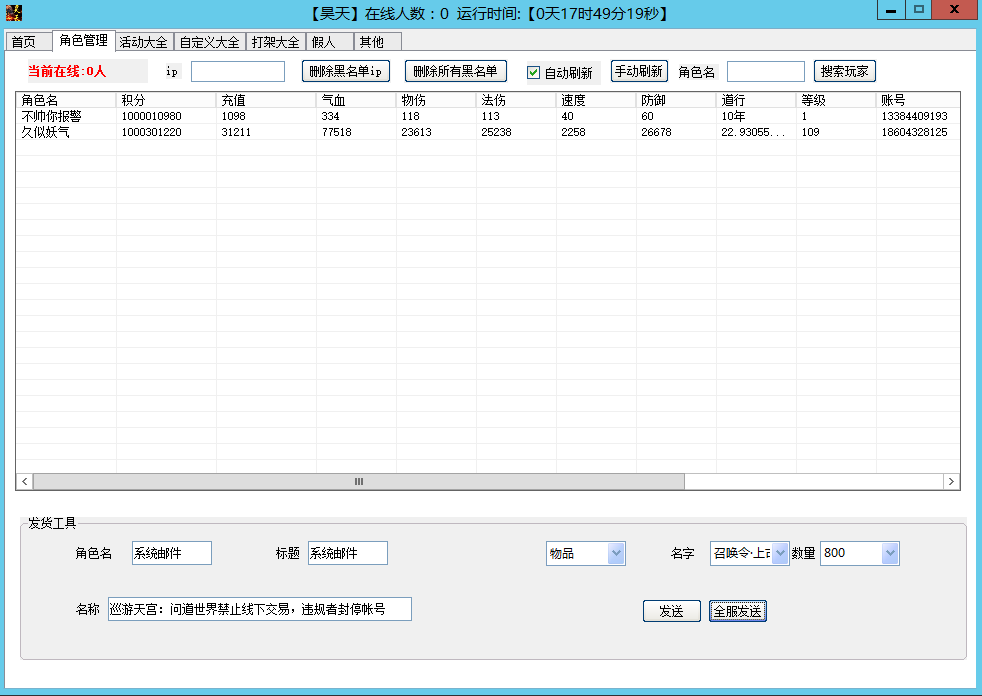Image resolution: width=982 pixels, height=696 pixels.
Task: Select the 久似妖气 row in table
Action: pos(46,132)
